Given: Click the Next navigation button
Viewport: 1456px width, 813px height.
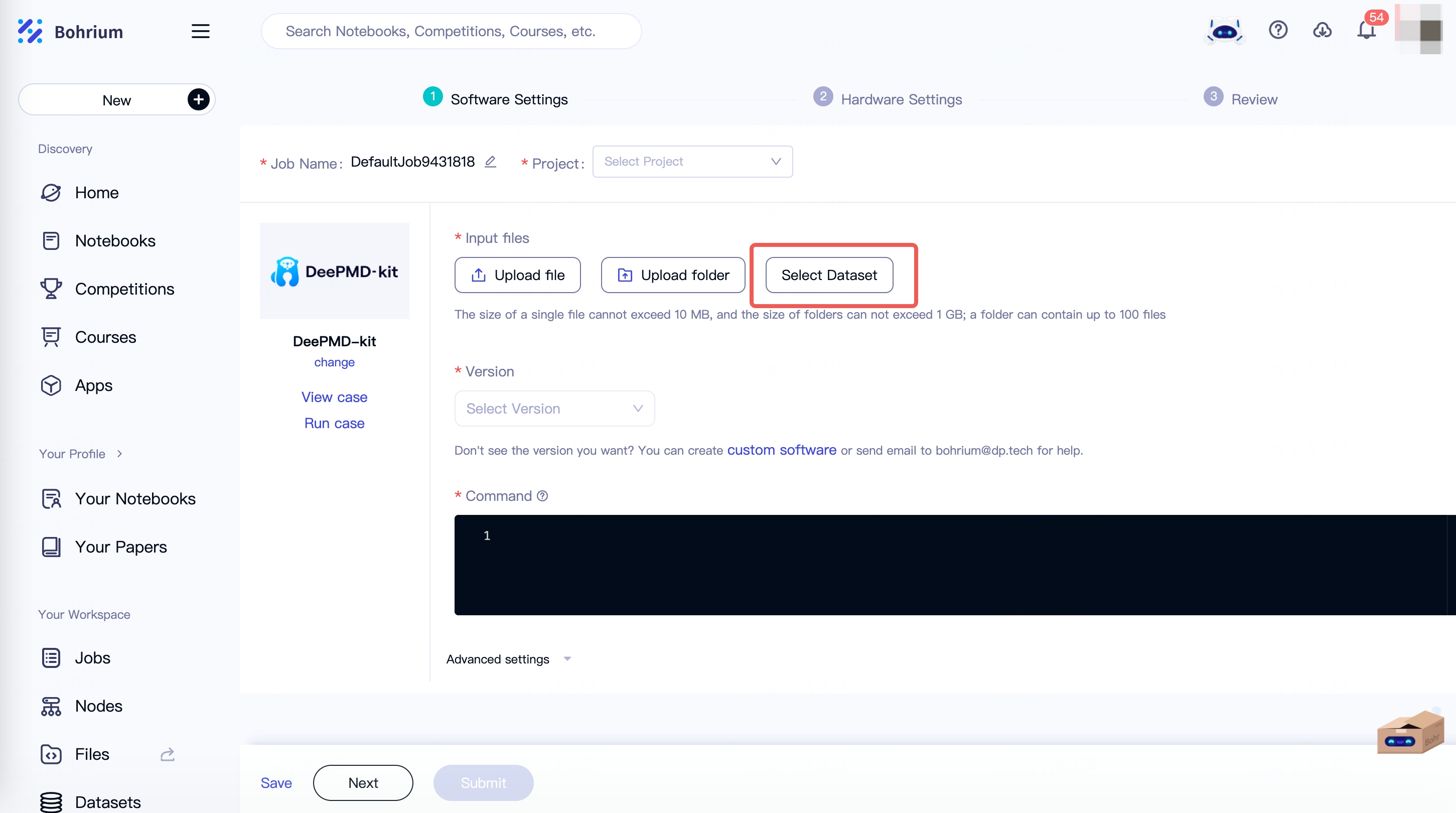Looking at the screenshot, I should click(362, 782).
